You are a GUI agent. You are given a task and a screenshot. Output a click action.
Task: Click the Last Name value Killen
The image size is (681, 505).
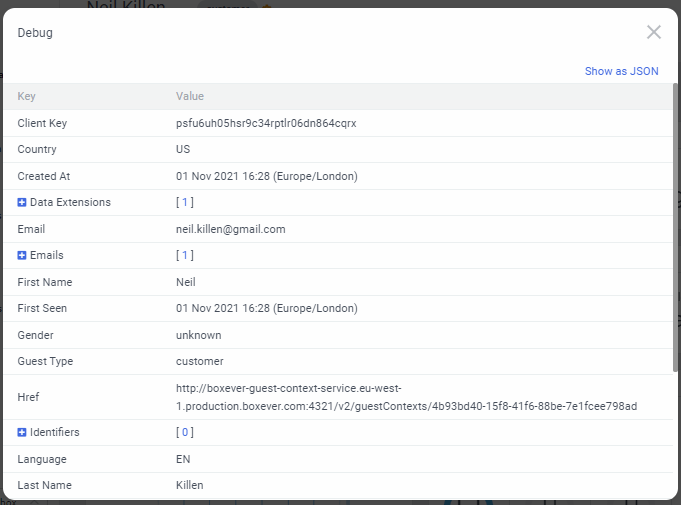(x=189, y=486)
